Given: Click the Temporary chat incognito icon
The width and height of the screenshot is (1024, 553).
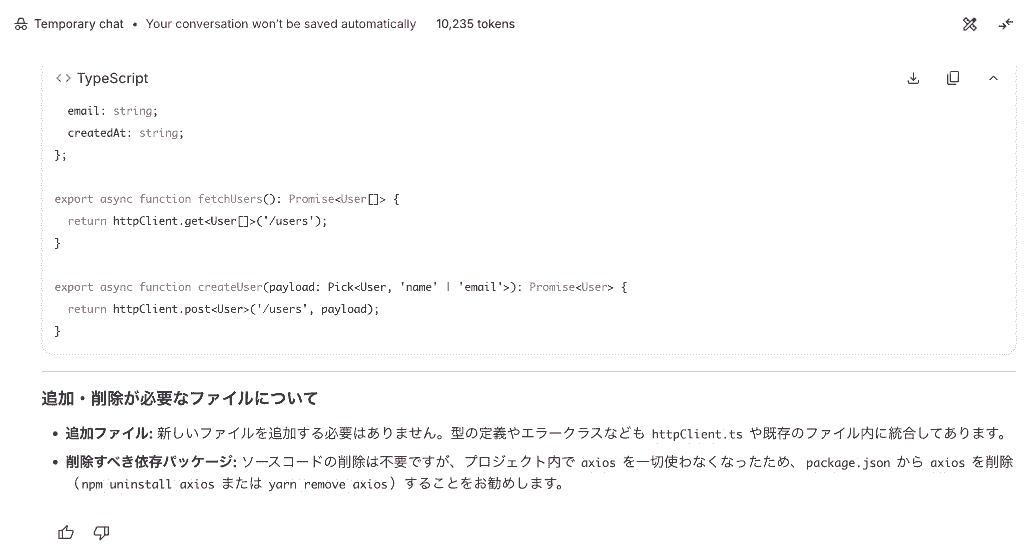Looking at the screenshot, I should [x=21, y=24].
